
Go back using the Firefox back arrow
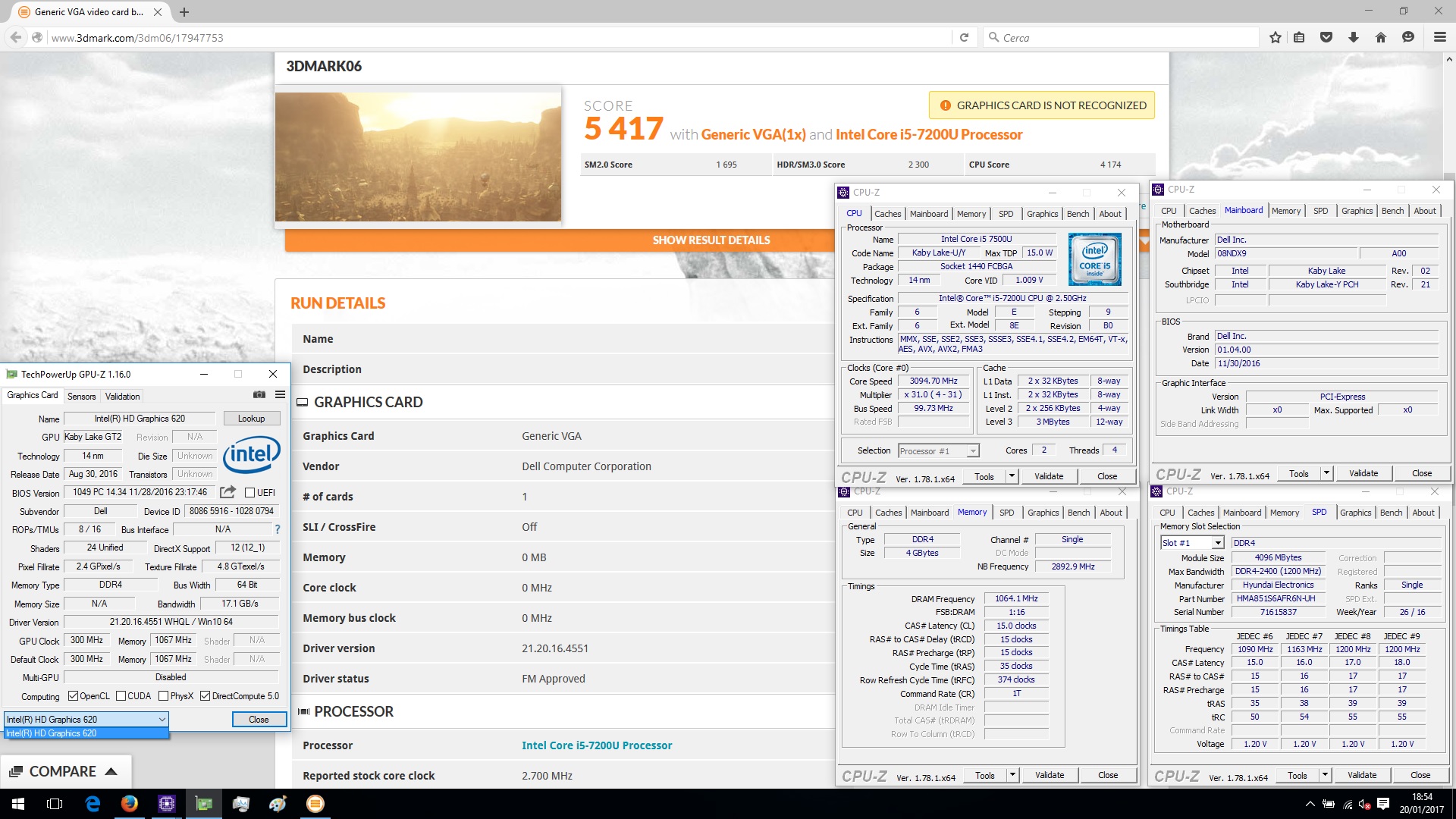16,37
